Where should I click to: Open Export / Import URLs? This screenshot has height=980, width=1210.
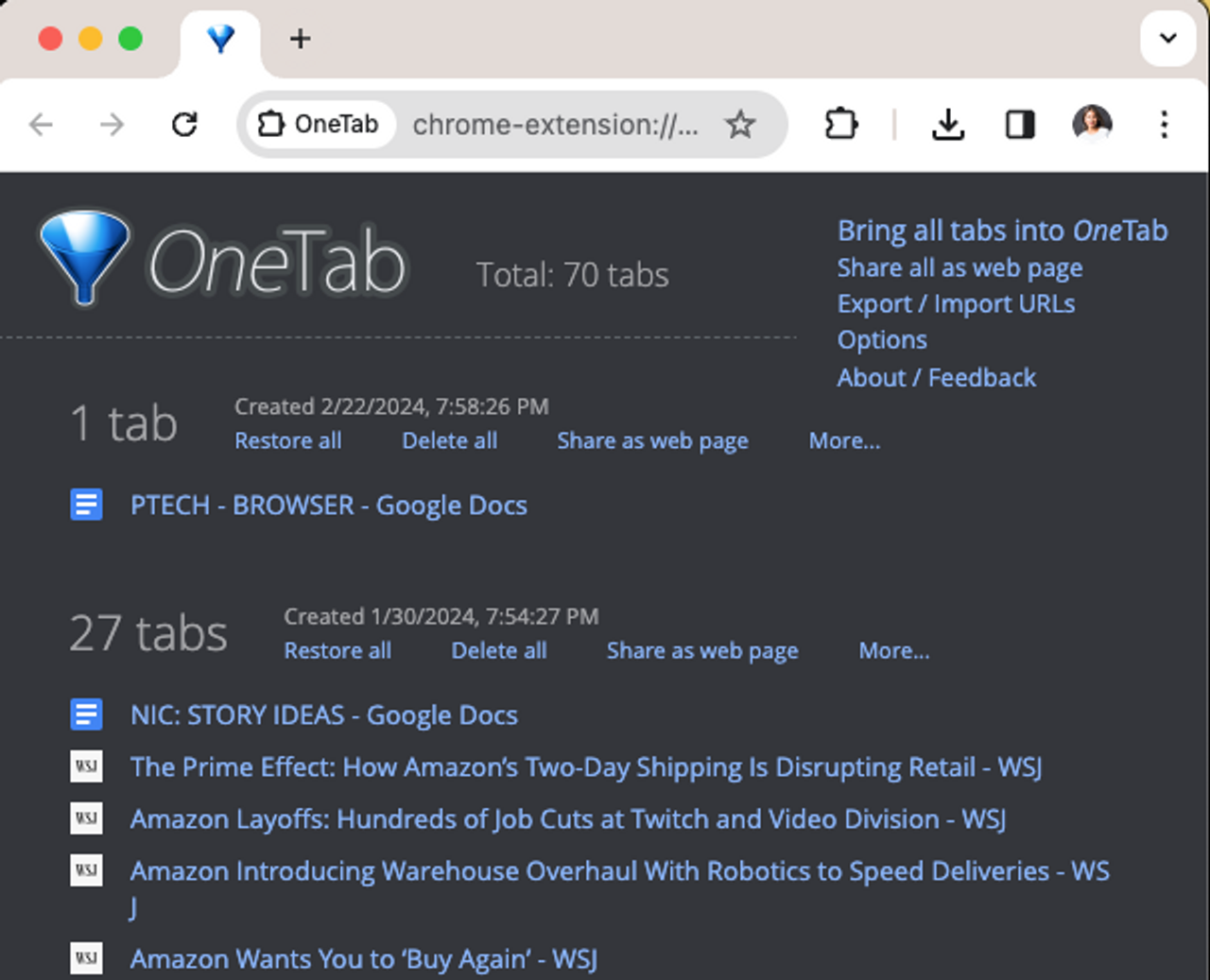[956, 303]
